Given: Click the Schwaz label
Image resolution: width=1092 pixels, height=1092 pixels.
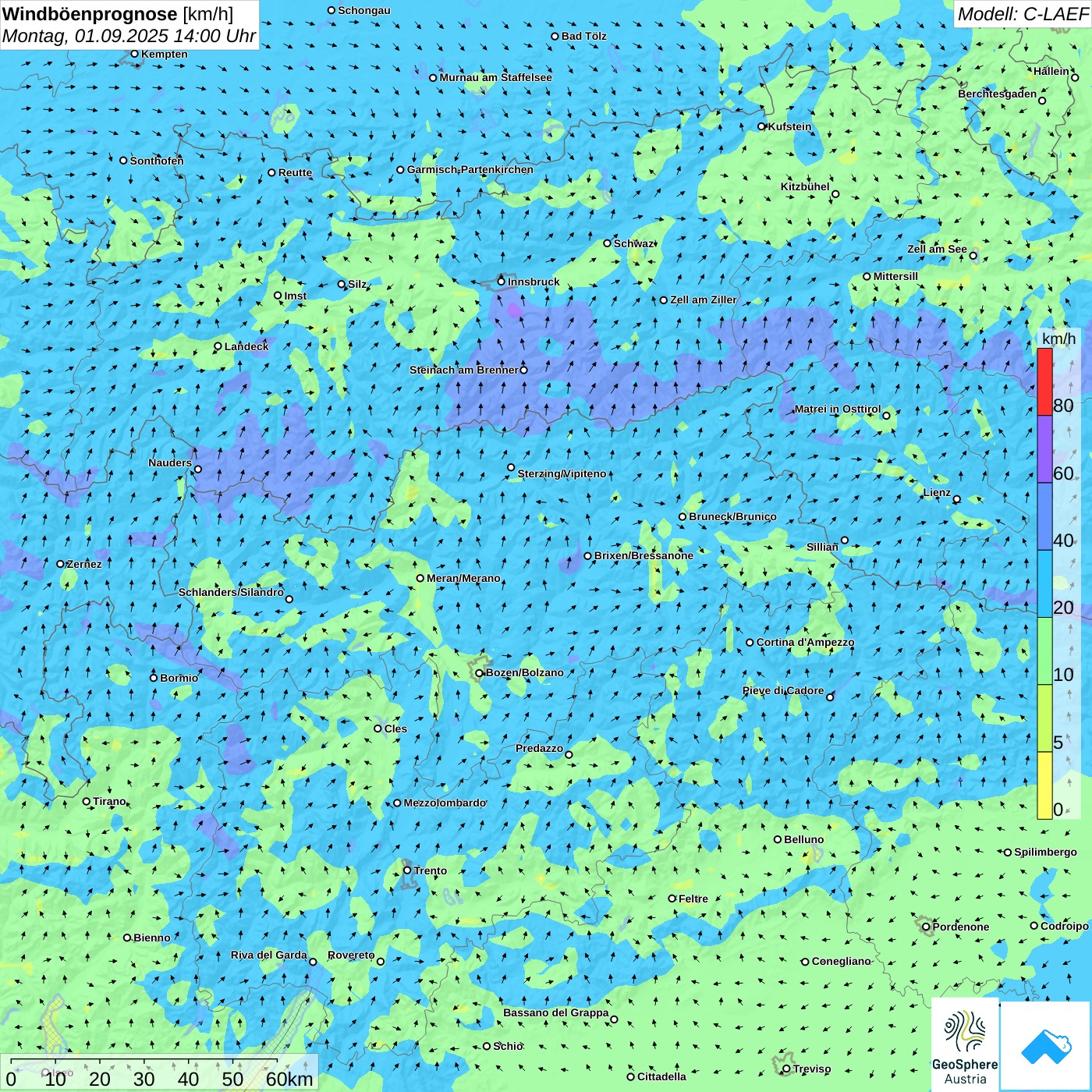Looking at the screenshot, I should coord(633,243).
